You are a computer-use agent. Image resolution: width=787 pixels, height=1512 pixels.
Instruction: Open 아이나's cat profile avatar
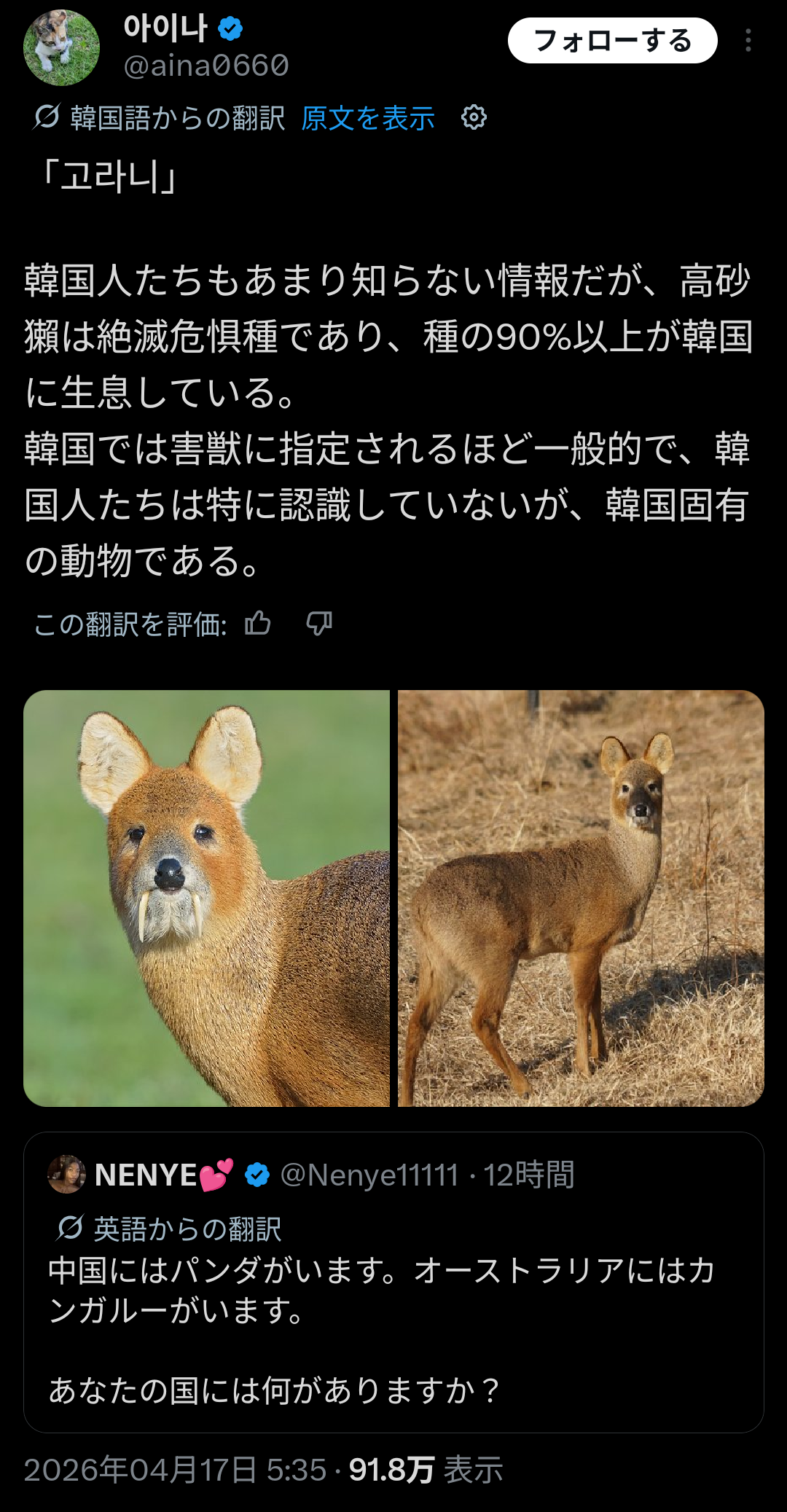(x=61, y=47)
